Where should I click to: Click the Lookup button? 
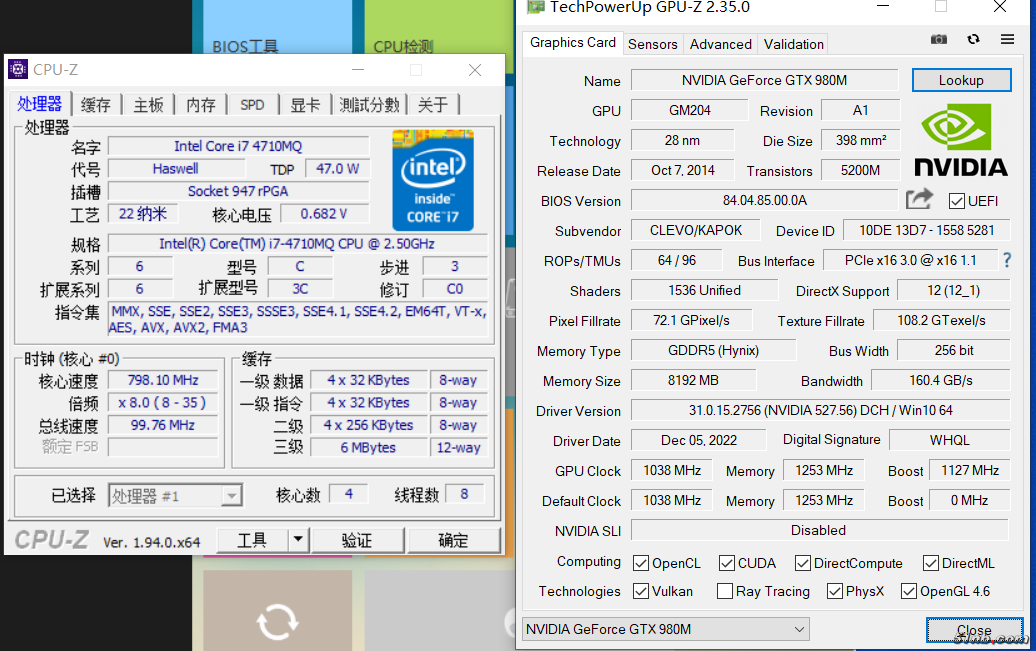point(961,80)
